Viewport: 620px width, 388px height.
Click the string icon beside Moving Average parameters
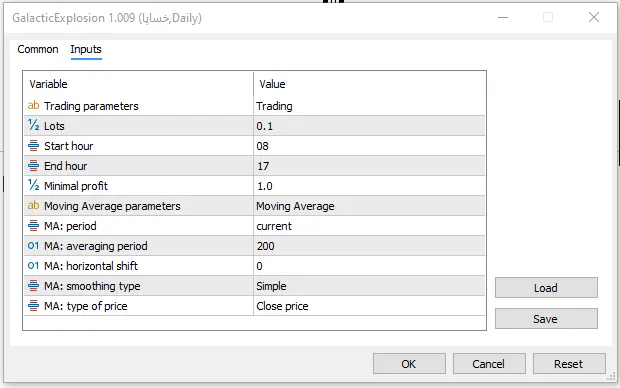click(x=34, y=206)
